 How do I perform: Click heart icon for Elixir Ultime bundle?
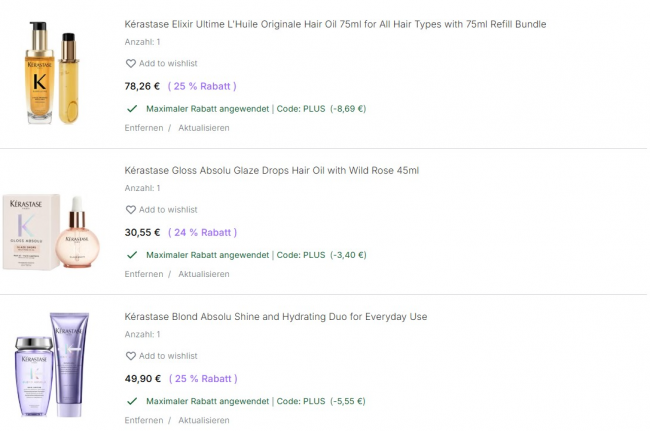130,64
